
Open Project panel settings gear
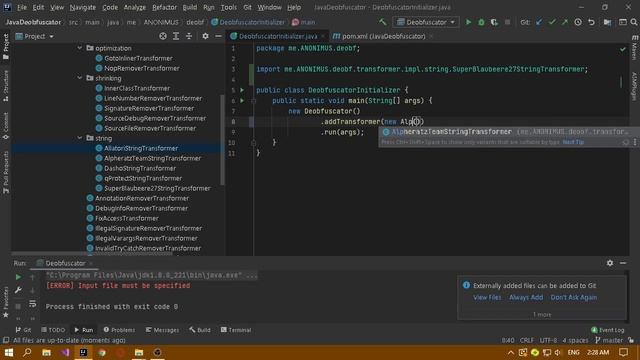point(205,36)
